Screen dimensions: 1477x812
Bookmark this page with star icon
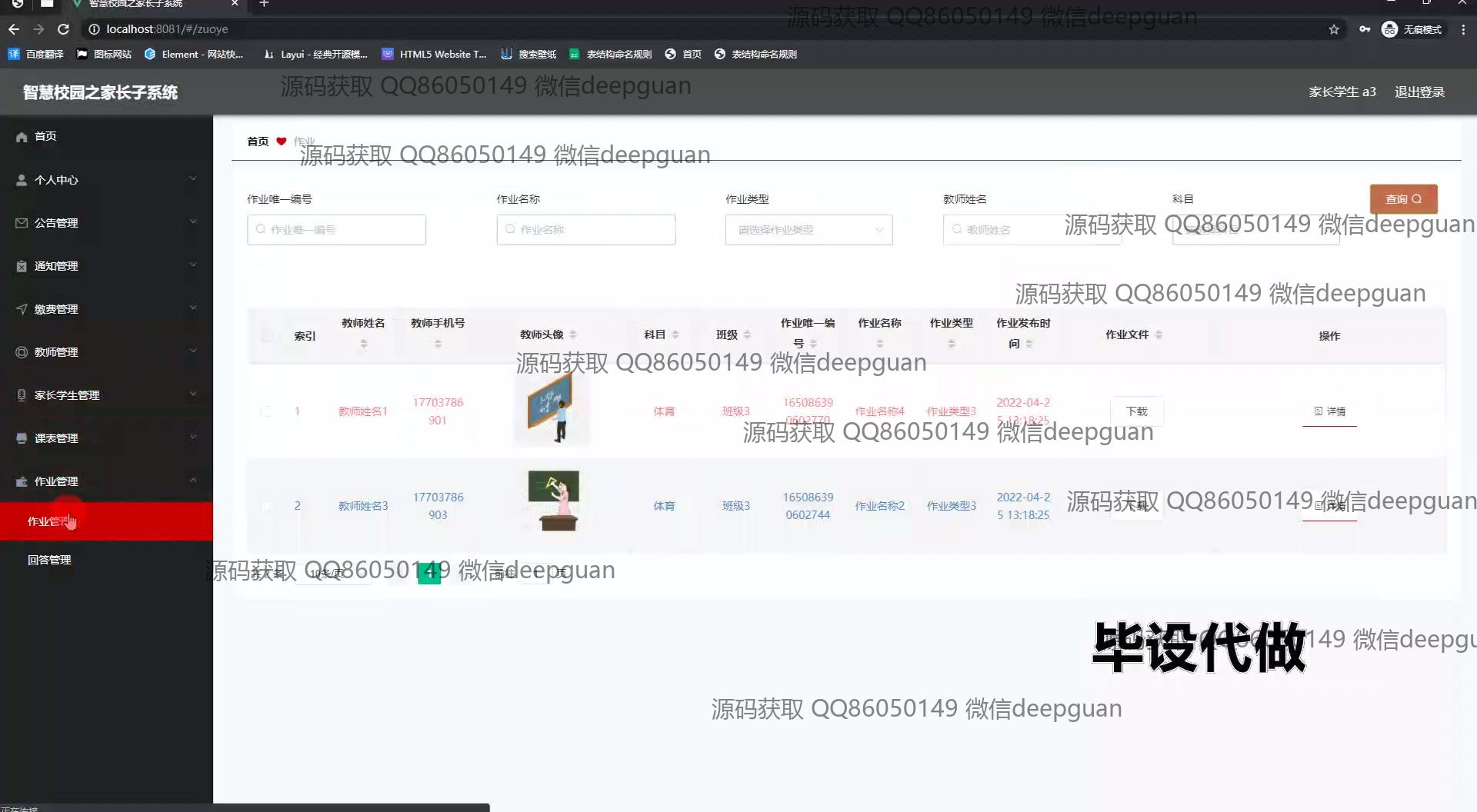pos(1333,29)
